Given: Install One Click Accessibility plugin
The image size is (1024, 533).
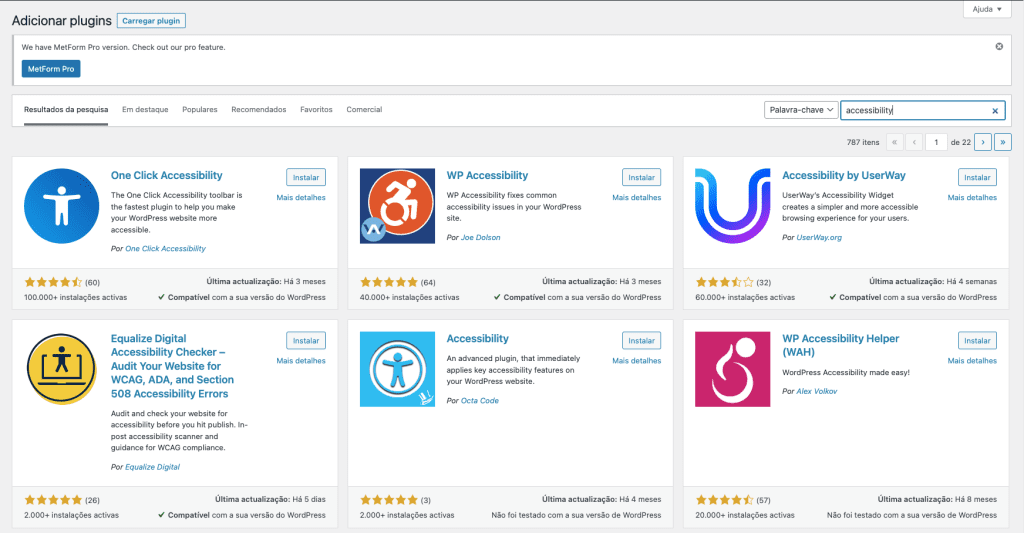Looking at the screenshot, I should pyautogui.click(x=306, y=177).
